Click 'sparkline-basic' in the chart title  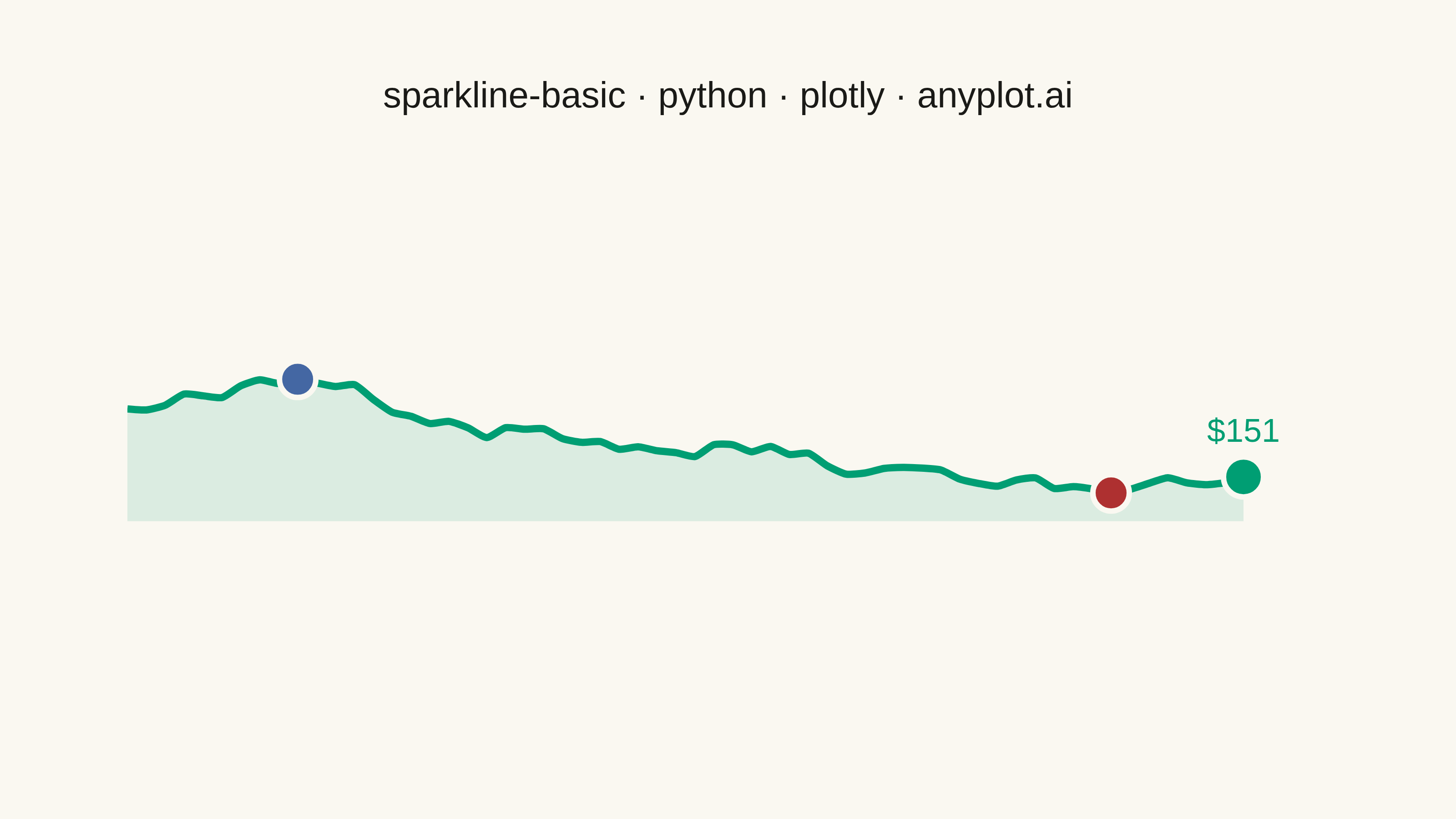504,96
